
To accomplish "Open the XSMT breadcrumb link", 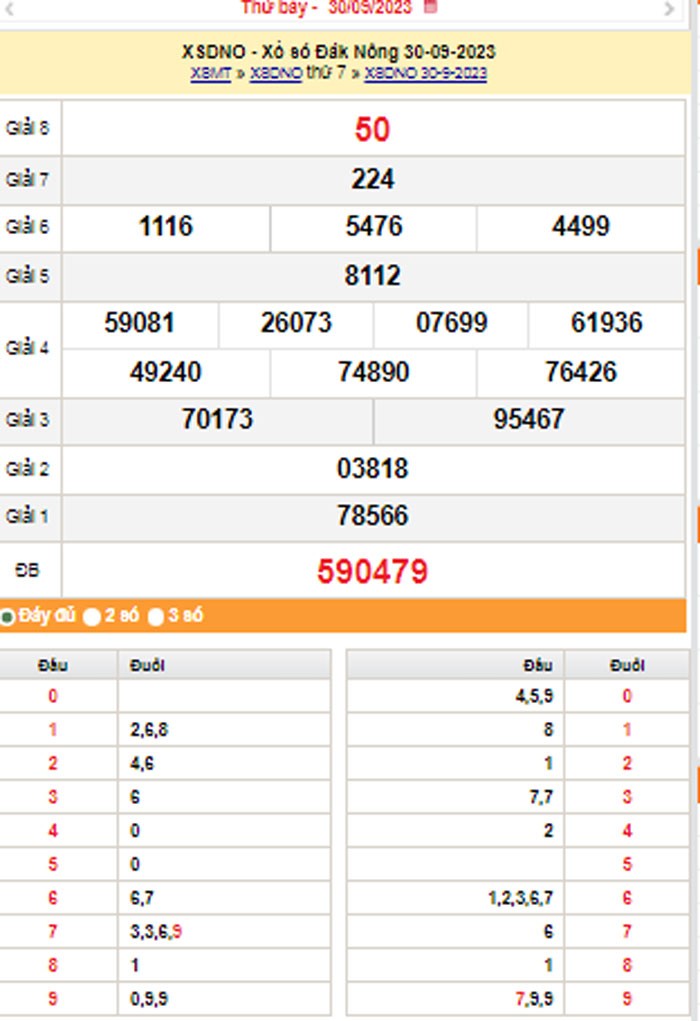I will pos(210,74).
